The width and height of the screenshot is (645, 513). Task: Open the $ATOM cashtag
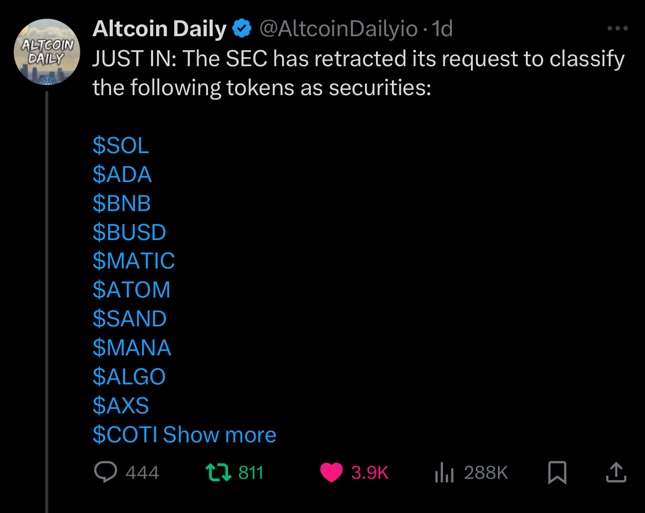[131, 290]
